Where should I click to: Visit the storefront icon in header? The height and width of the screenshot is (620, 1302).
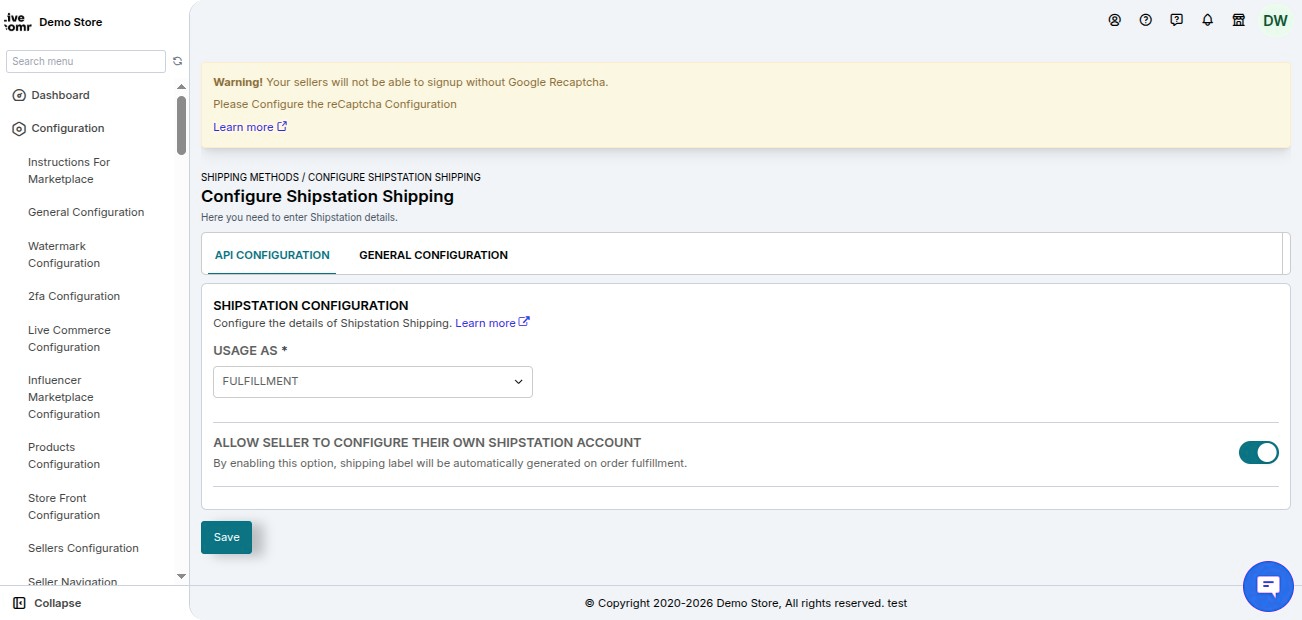[1239, 20]
